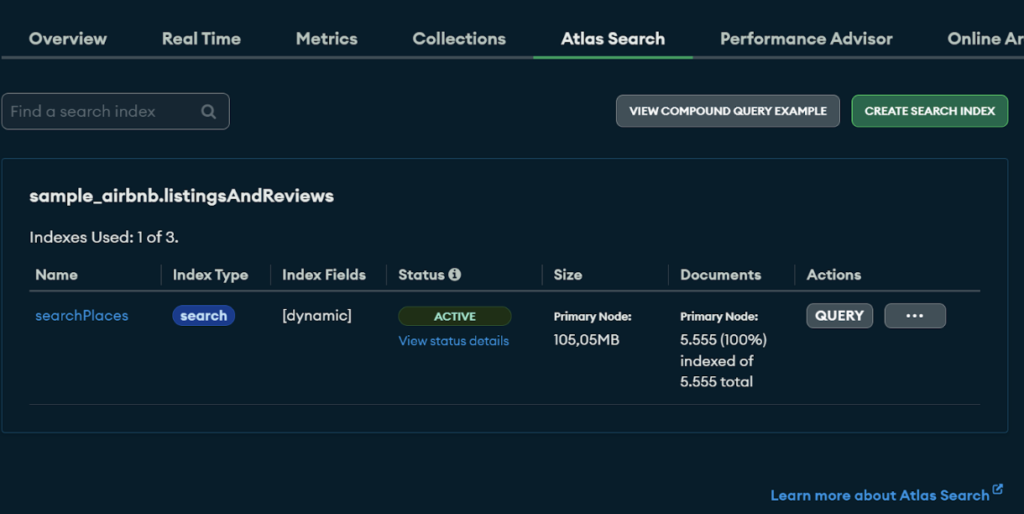This screenshot has width=1024, height=514.
Task: Open the Metrics tab
Action: [x=327, y=39]
